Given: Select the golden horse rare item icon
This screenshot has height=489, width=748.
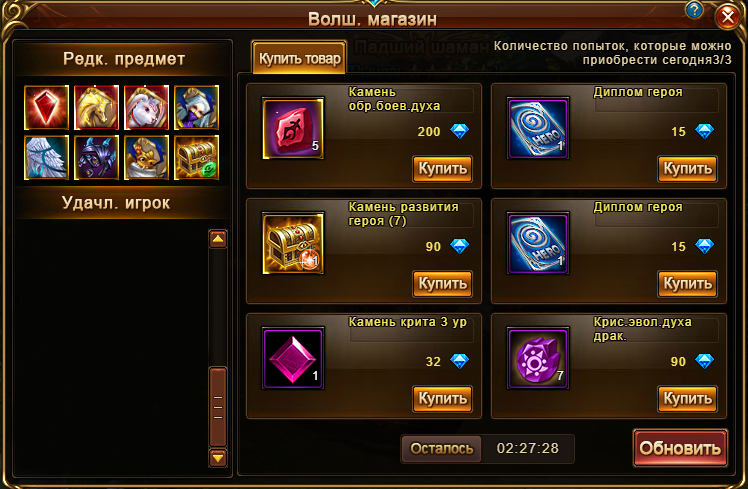Looking at the screenshot, I should pyautogui.click(x=96, y=107).
